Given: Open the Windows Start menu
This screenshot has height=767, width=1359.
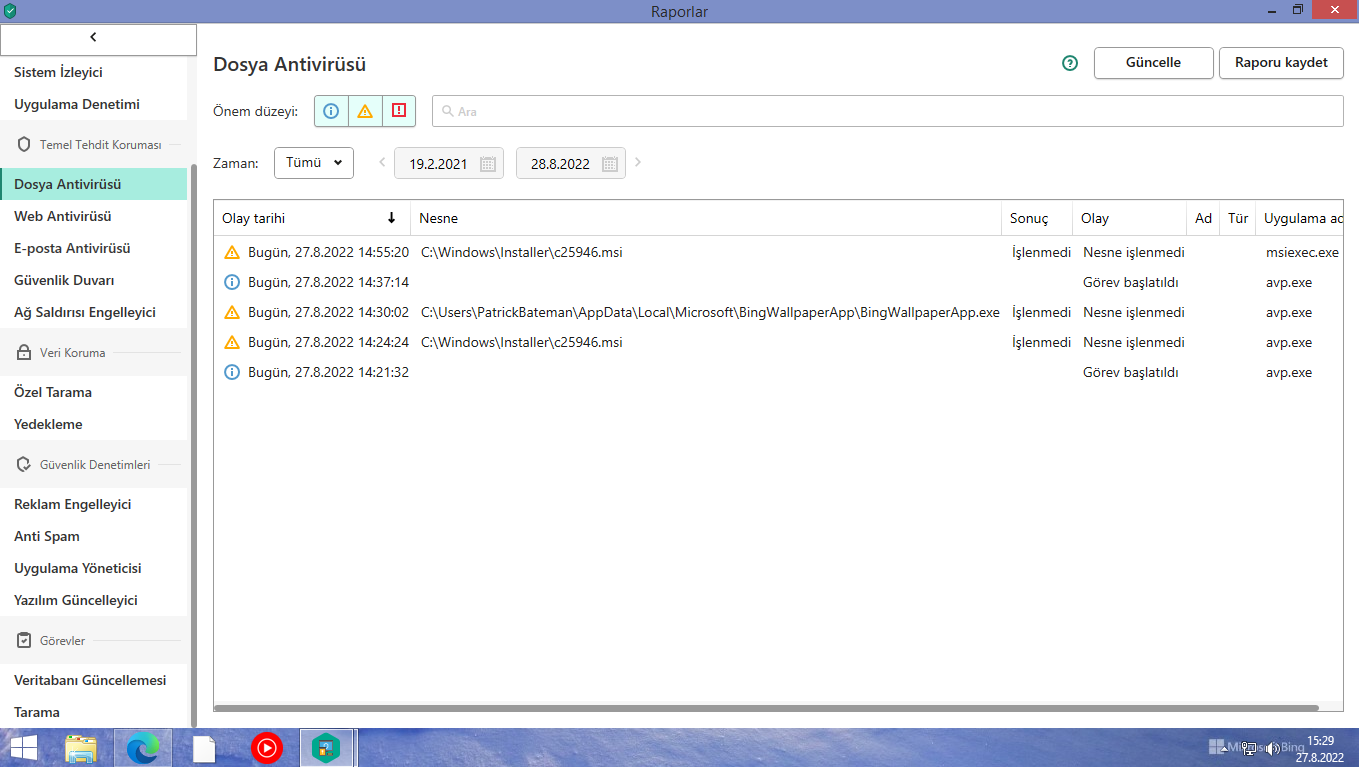Looking at the screenshot, I should [x=24, y=748].
